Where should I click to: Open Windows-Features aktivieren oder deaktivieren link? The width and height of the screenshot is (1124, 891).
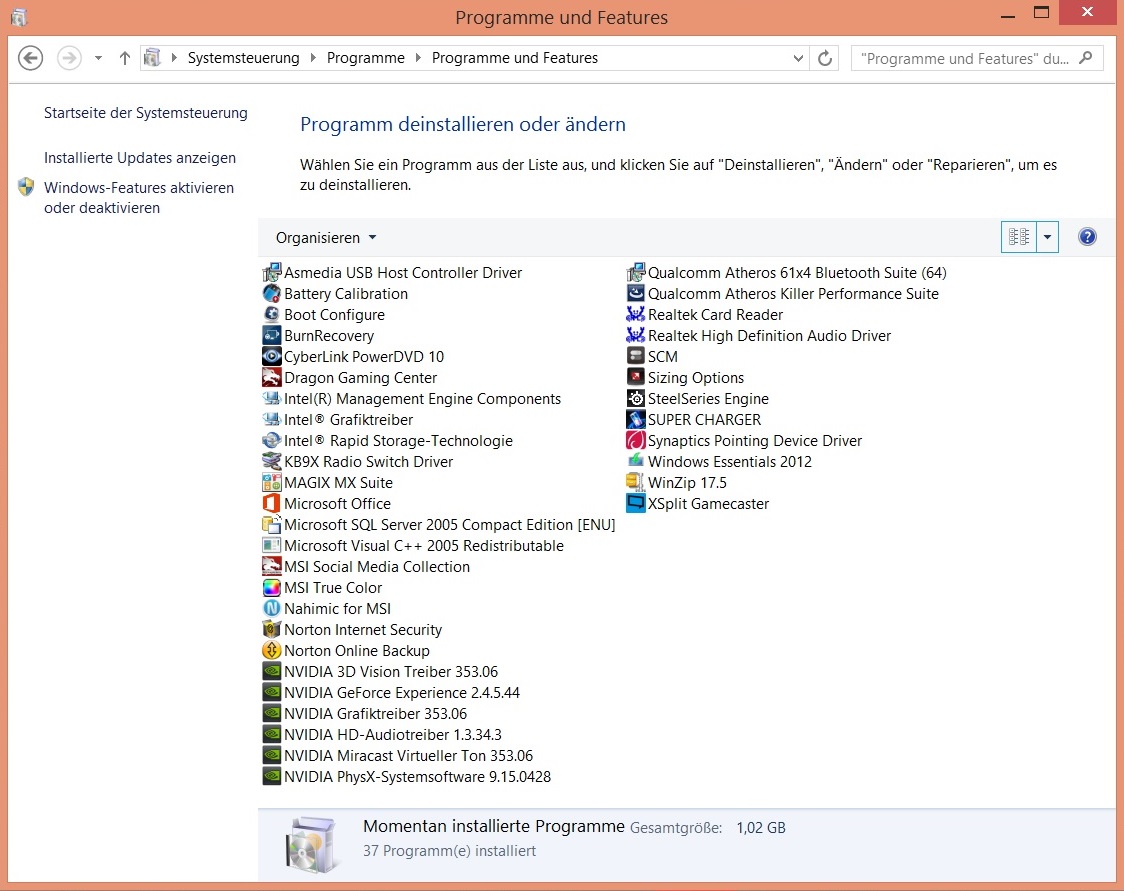click(x=139, y=198)
